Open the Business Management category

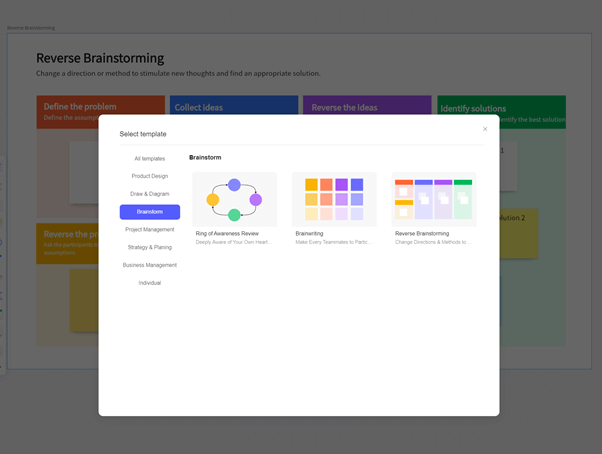coord(150,265)
